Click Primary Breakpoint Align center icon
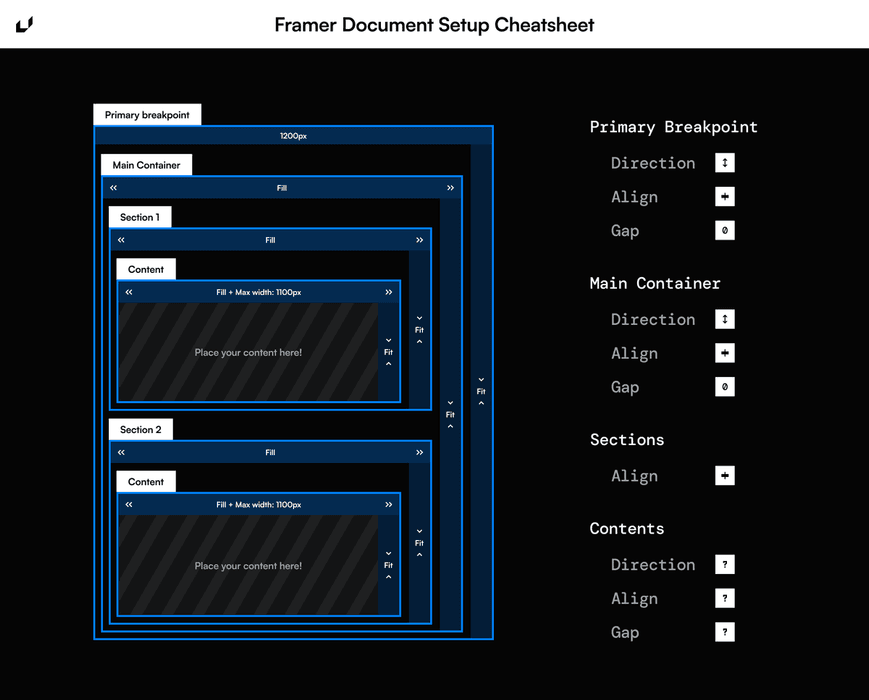This screenshot has width=869, height=700. [724, 197]
